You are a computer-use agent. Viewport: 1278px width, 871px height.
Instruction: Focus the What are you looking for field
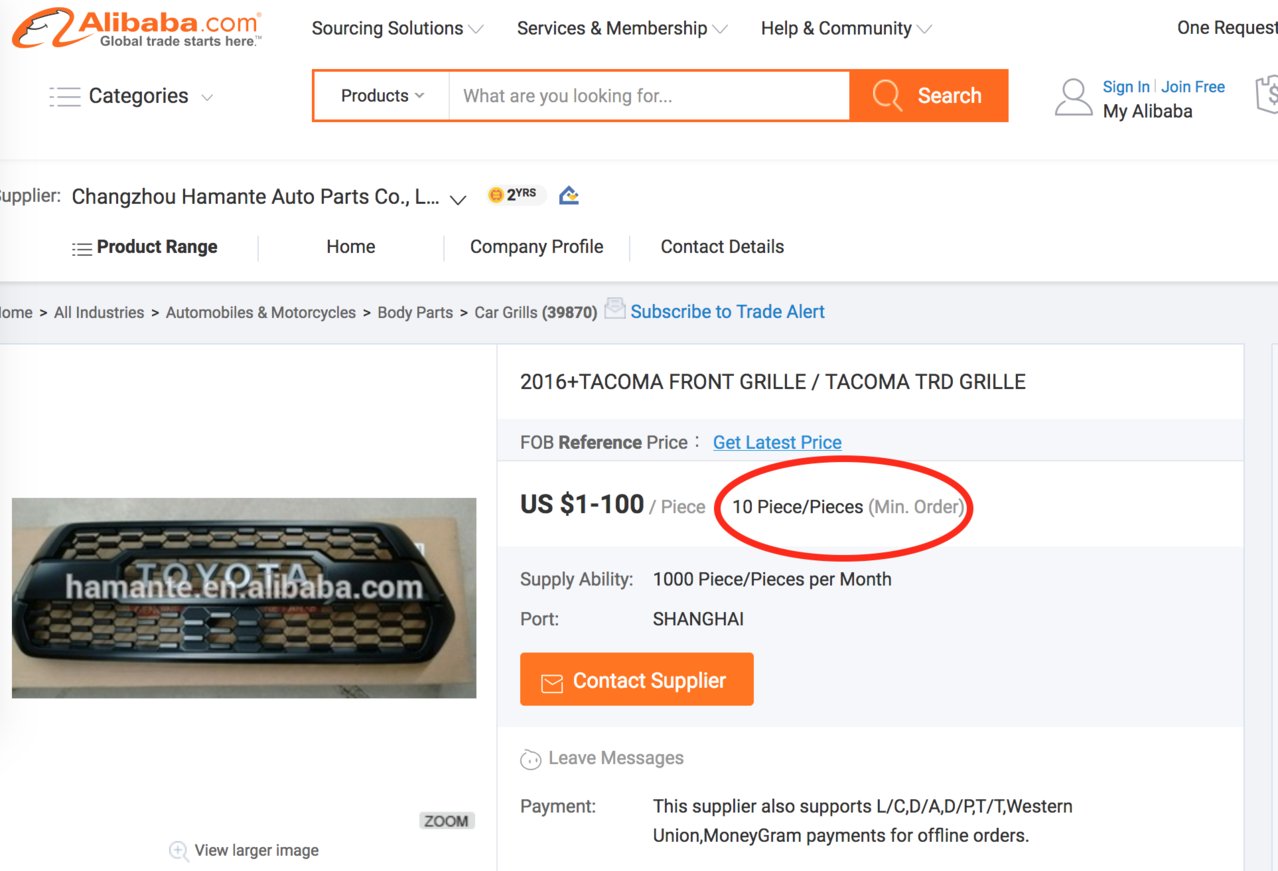[649, 96]
